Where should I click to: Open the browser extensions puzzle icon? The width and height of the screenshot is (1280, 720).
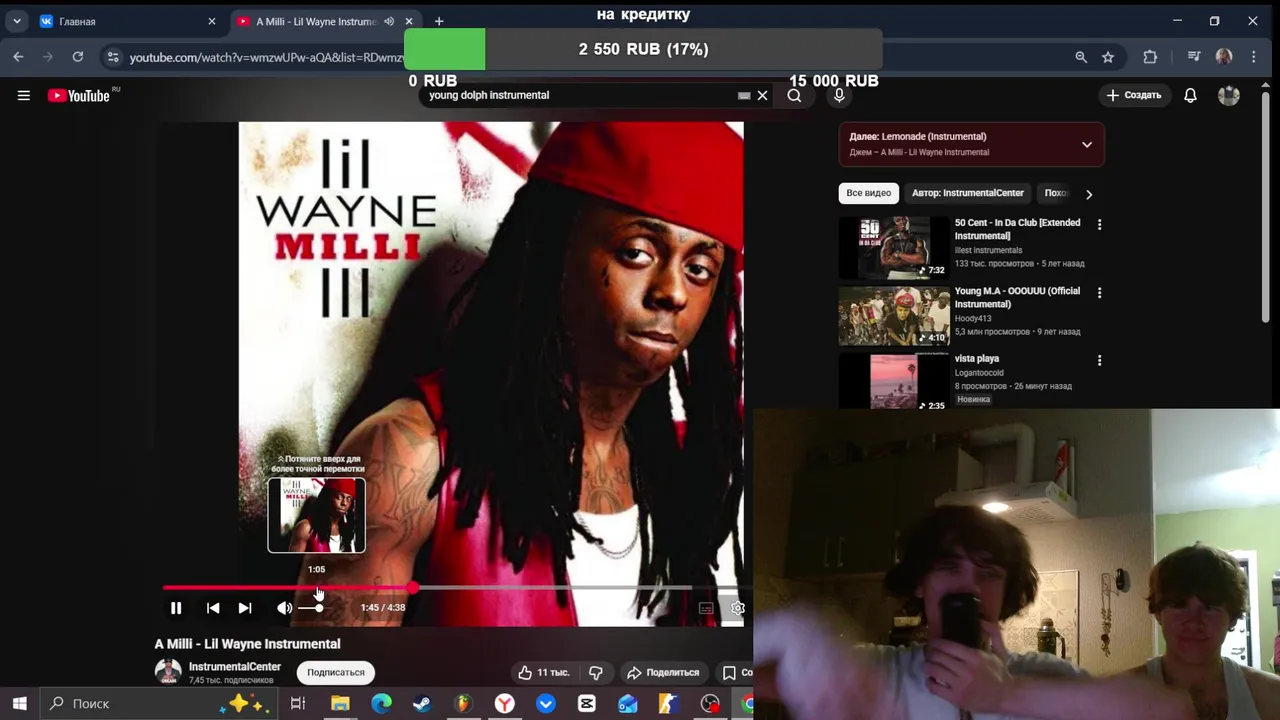pos(1150,57)
